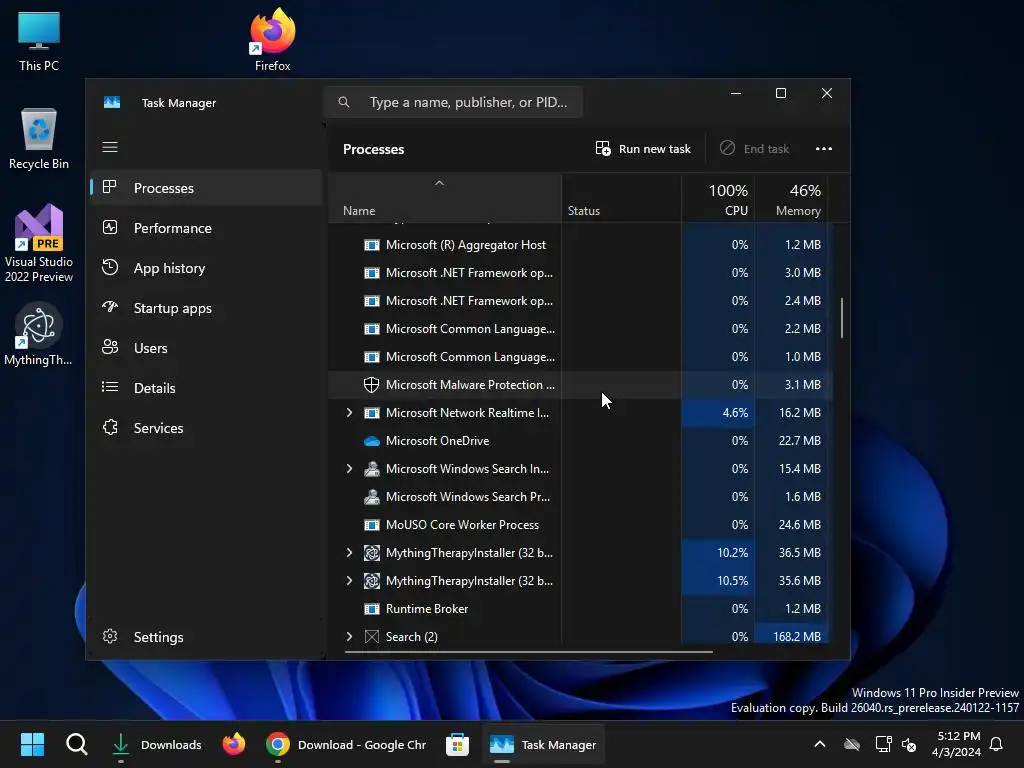Click the Performance graph icon in the sidebar

[x=110, y=227]
